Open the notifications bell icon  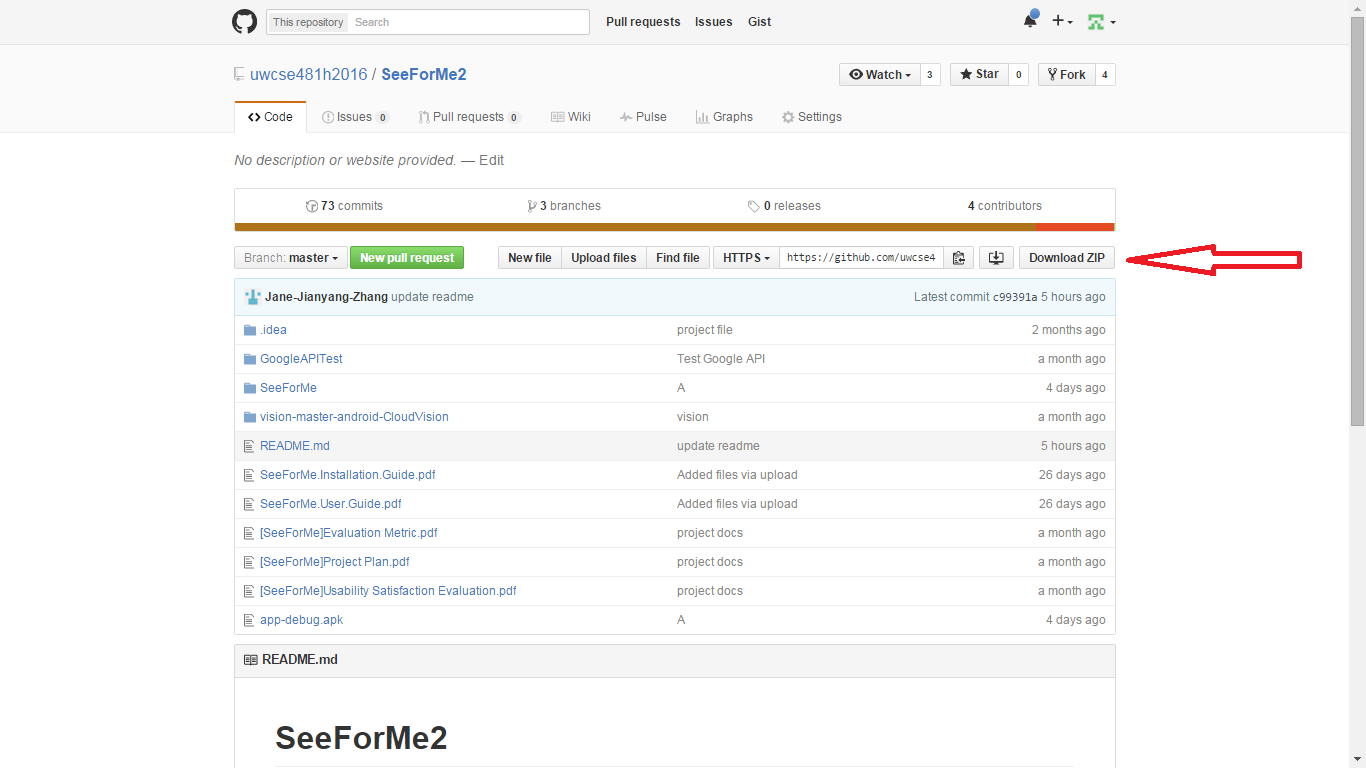[x=1030, y=21]
